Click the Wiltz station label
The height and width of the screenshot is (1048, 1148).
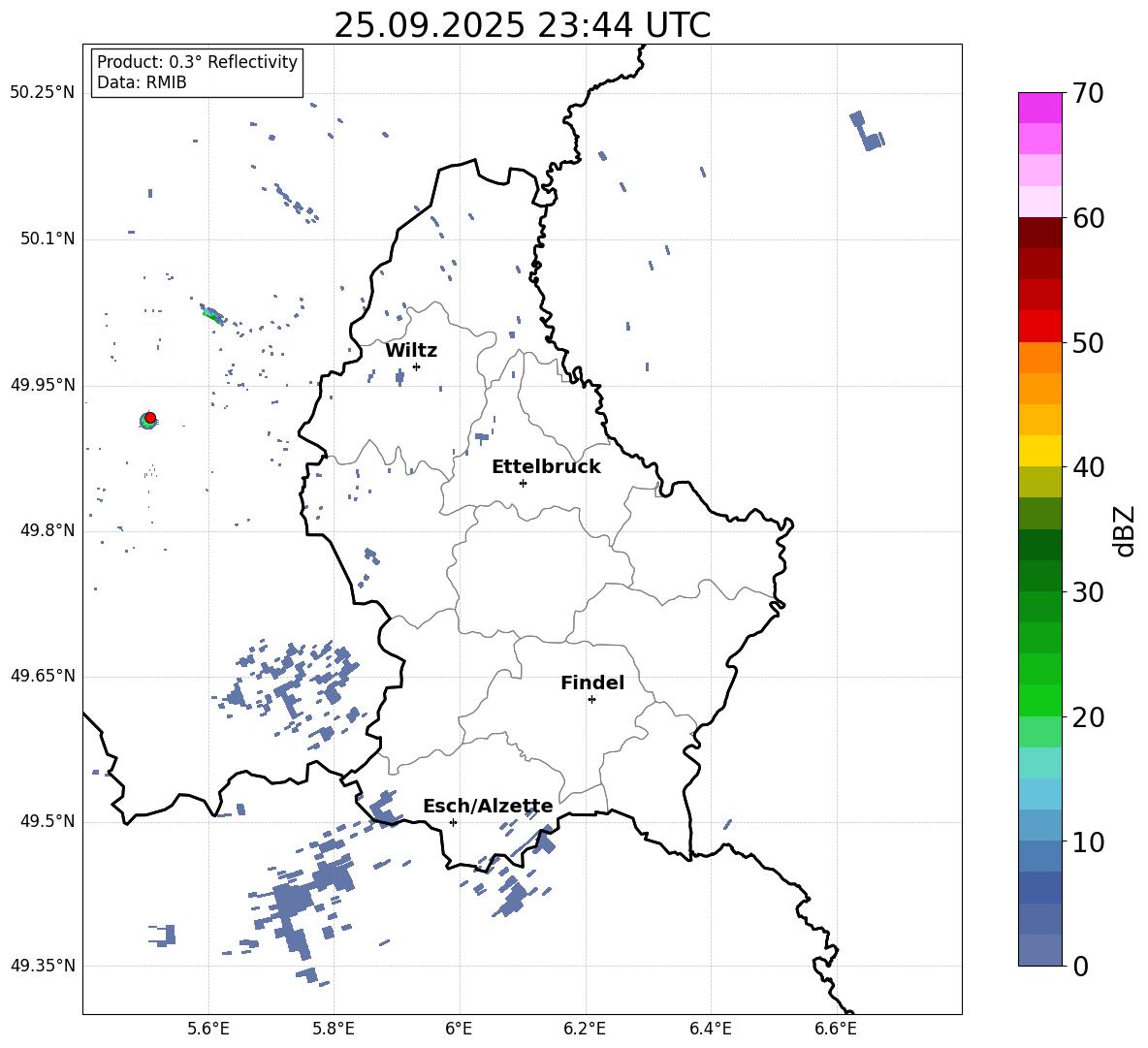(x=411, y=351)
